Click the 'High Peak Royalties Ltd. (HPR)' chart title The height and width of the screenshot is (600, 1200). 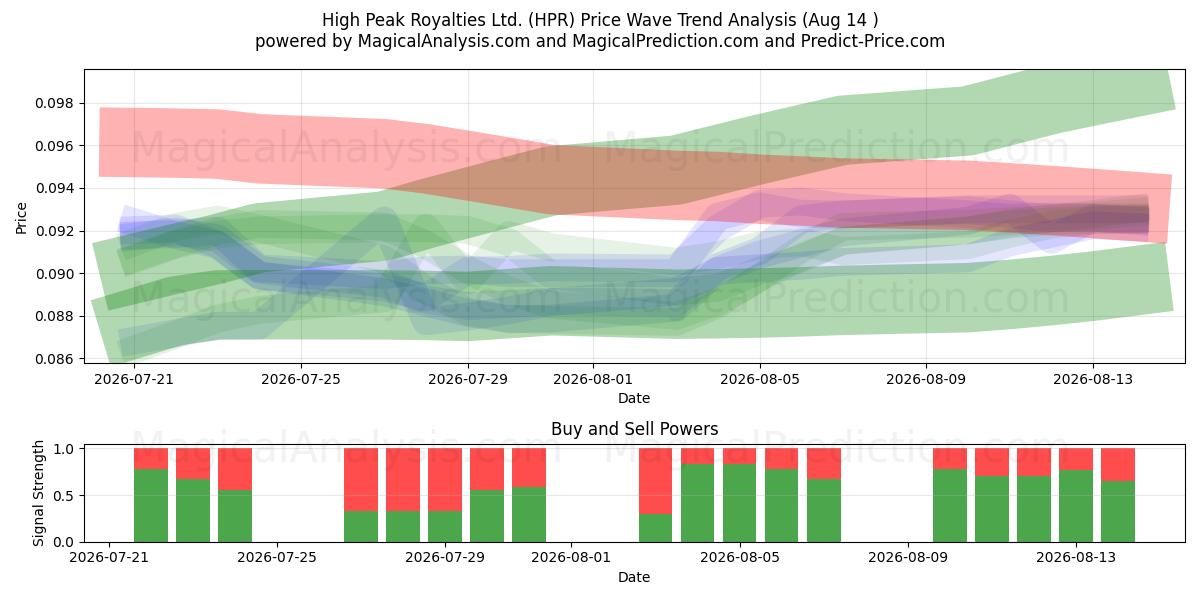click(x=600, y=20)
